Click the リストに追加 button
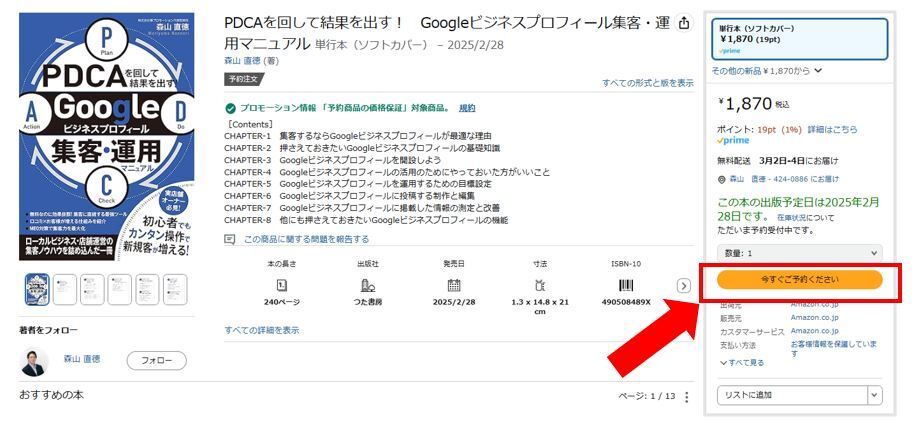The image size is (918, 429). (792, 395)
